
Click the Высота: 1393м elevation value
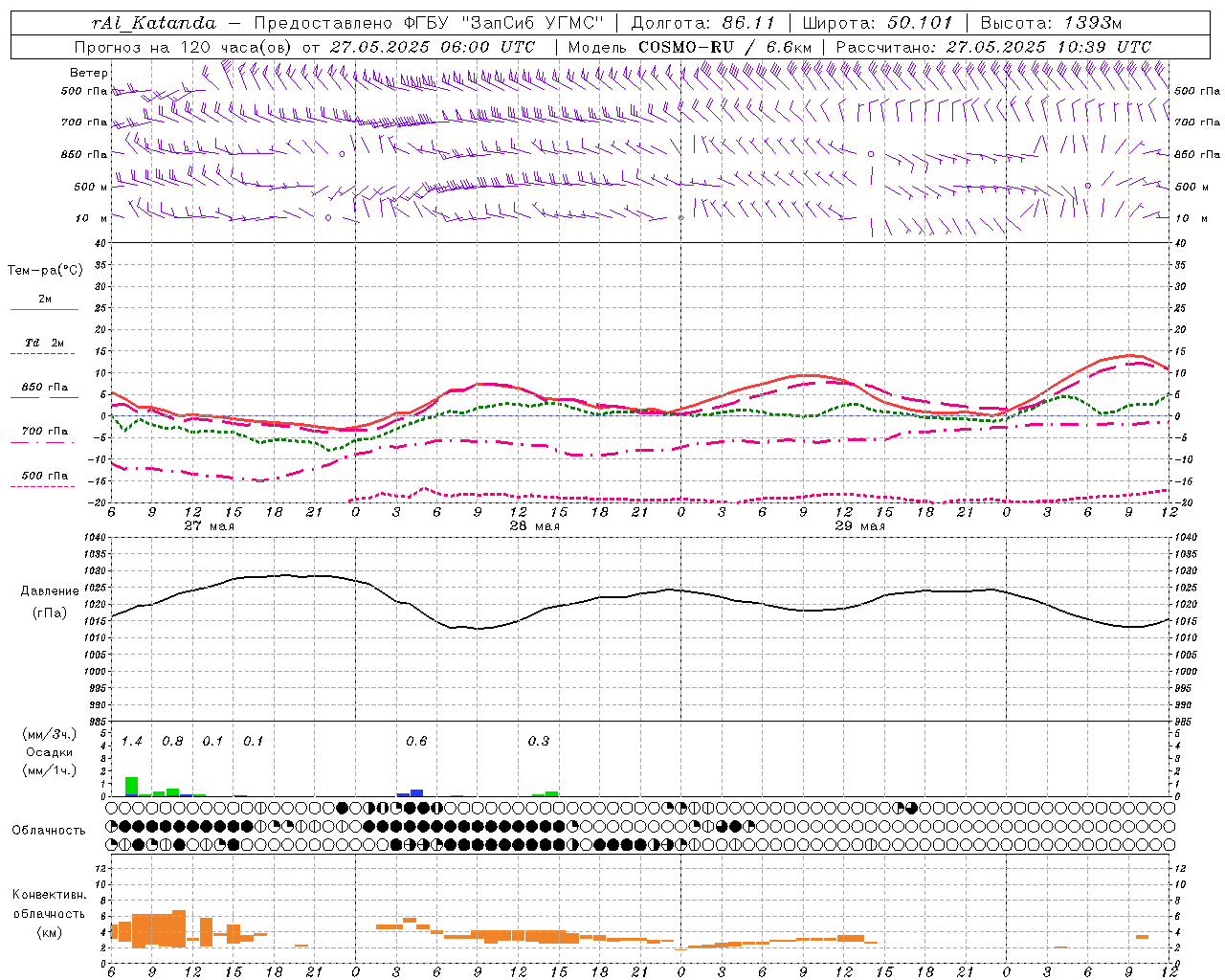pyautogui.click(x=1053, y=23)
